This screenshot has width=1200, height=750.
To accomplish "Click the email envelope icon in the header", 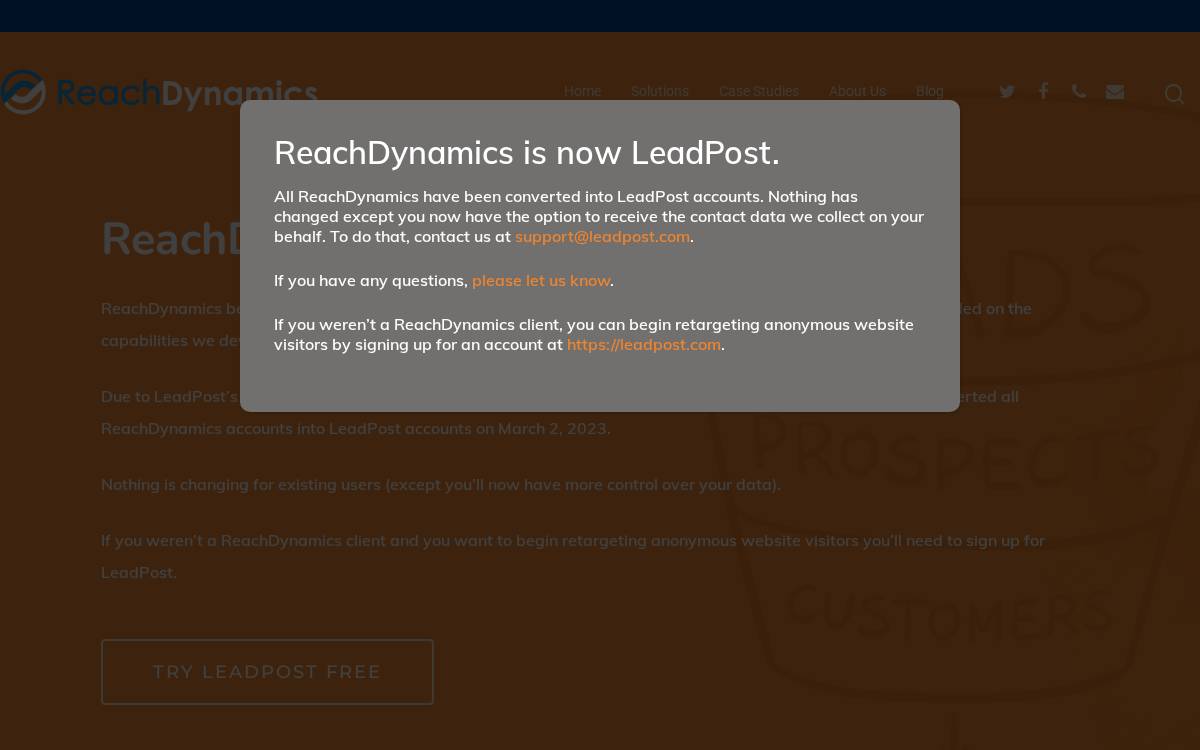I will [1115, 91].
